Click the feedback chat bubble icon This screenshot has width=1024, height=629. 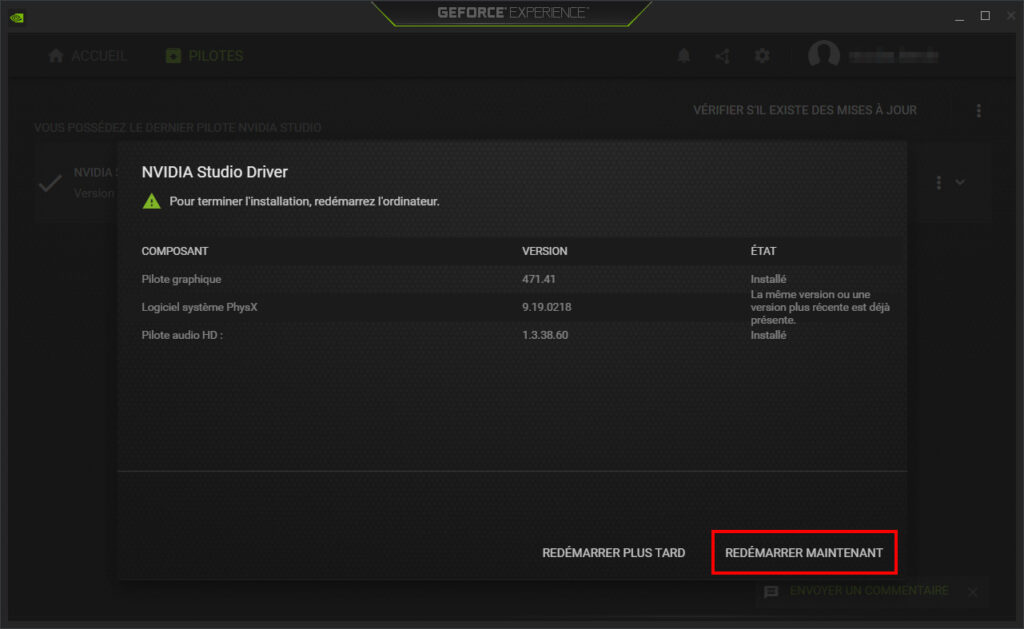[x=771, y=592]
